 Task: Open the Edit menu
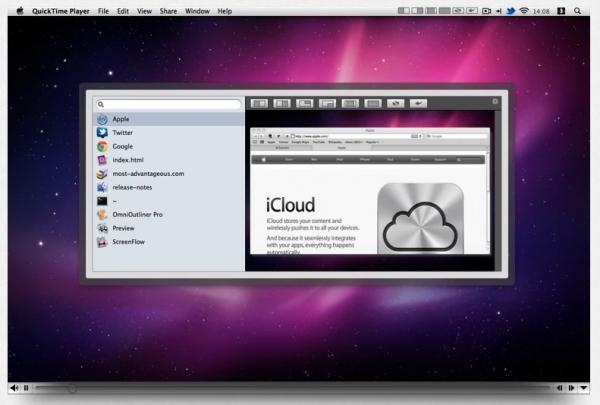(123, 11)
